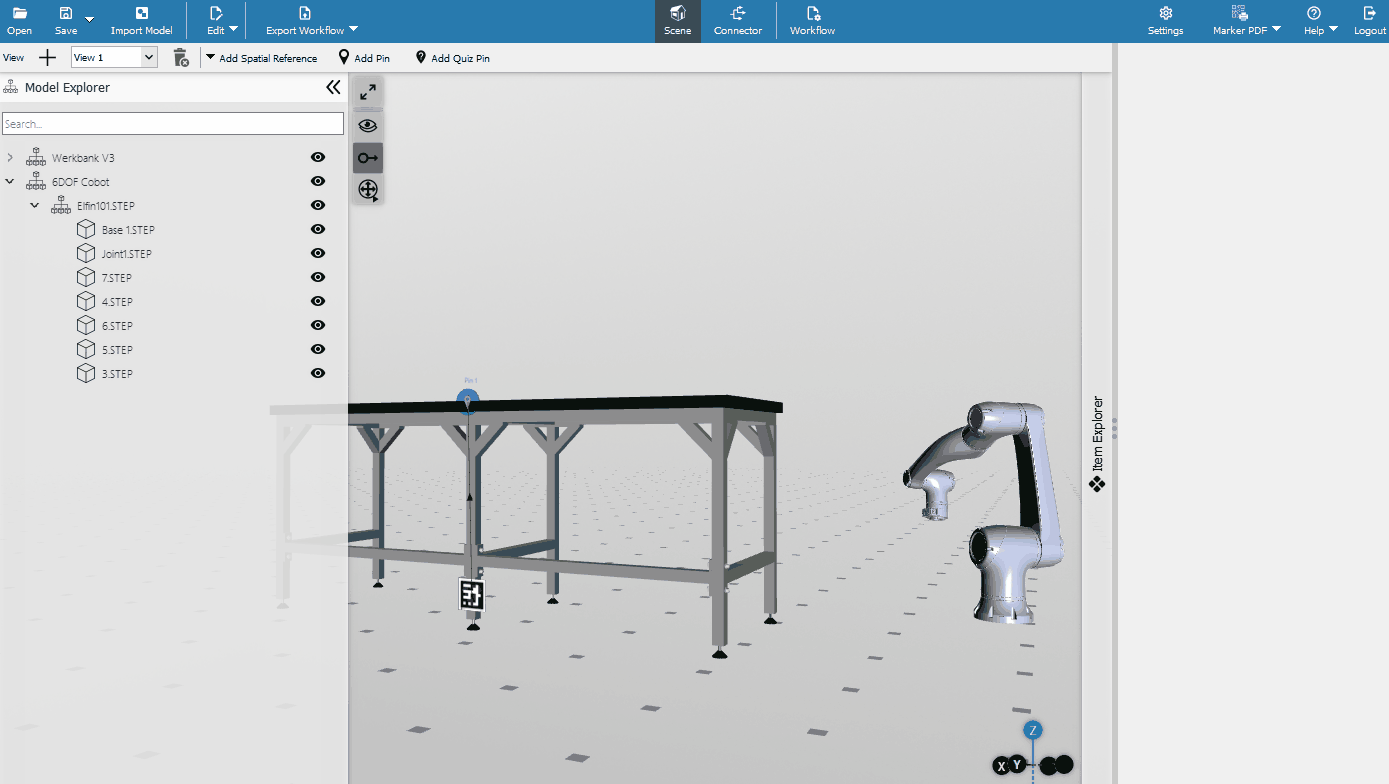Open the Item Explorer side panel
Viewport: 1389px width, 784px height.
point(1097,444)
